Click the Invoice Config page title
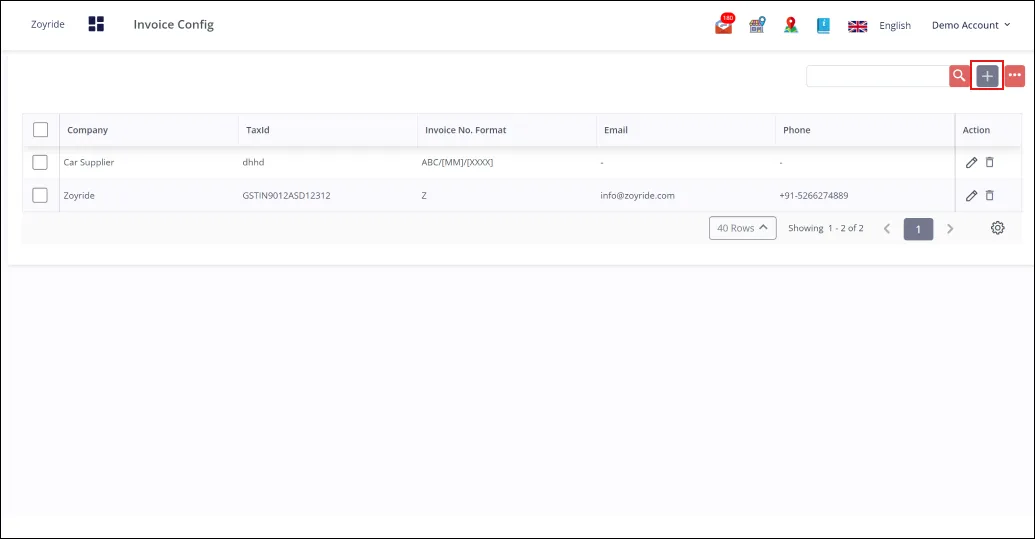Image resolution: width=1036 pixels, height=540 pixels. click(174, 24)
